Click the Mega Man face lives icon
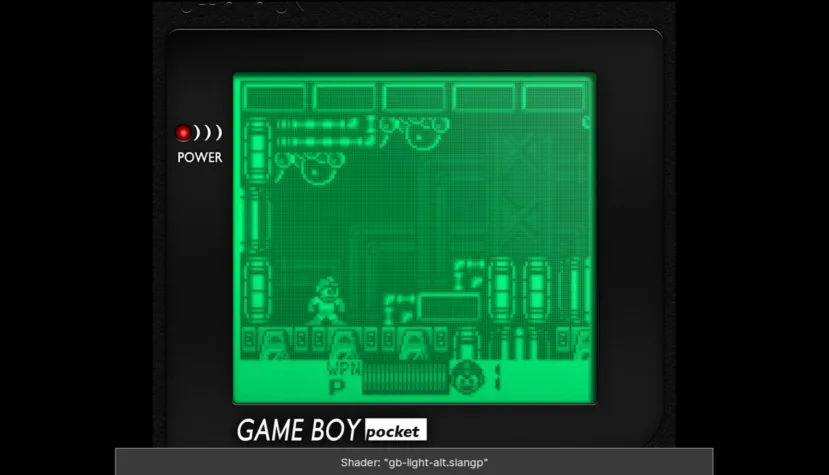 468,377
